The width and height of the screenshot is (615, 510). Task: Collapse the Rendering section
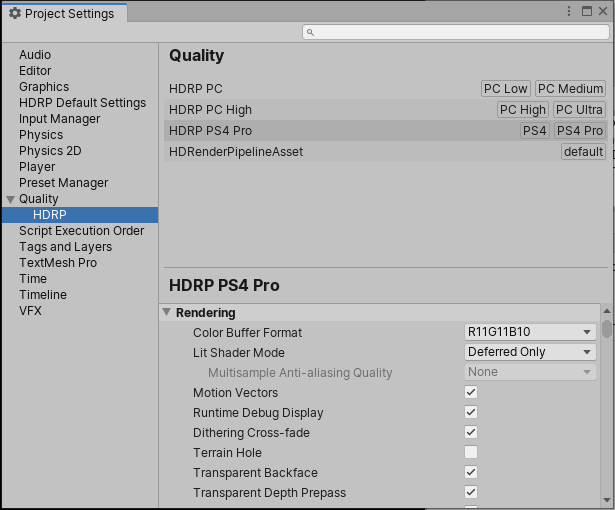(167, 313)
